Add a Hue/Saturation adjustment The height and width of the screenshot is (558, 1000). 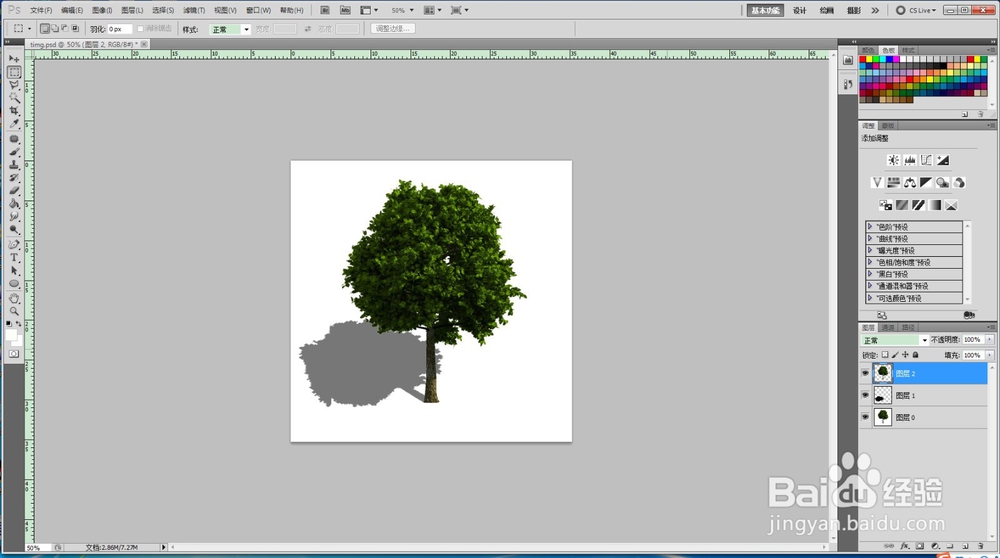tap(893, 183)
